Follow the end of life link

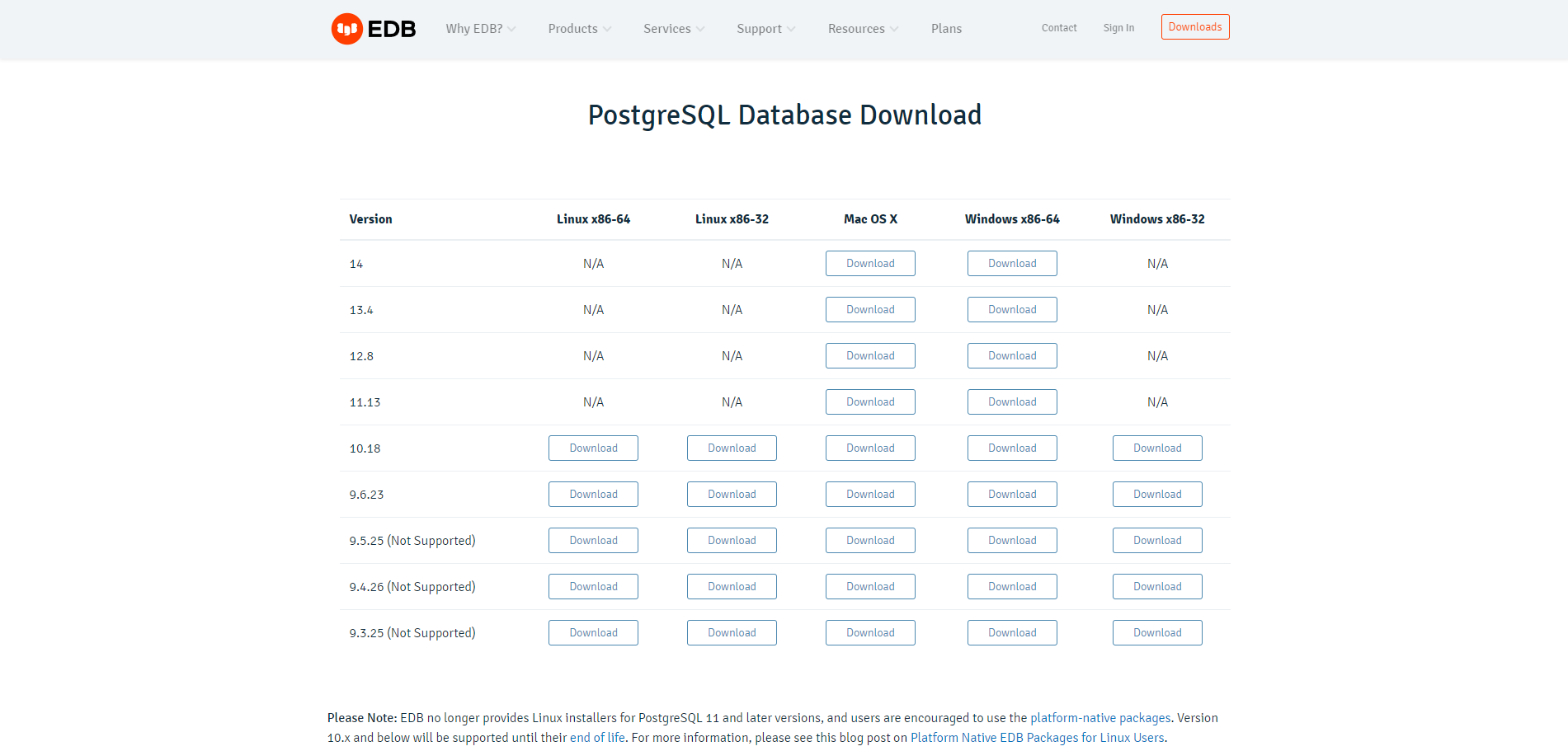click(597, 738)
